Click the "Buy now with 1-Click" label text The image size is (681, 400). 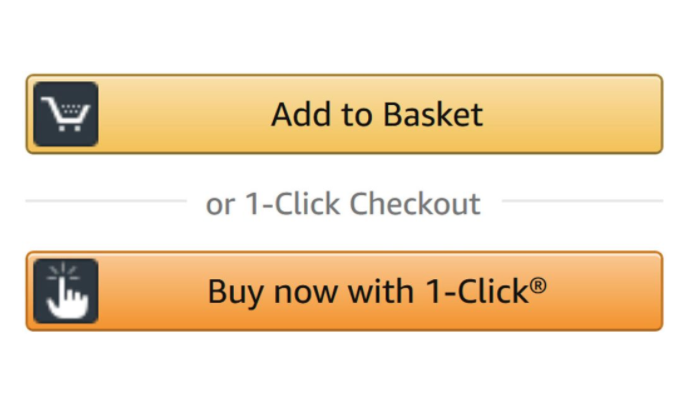click(367, 291)
